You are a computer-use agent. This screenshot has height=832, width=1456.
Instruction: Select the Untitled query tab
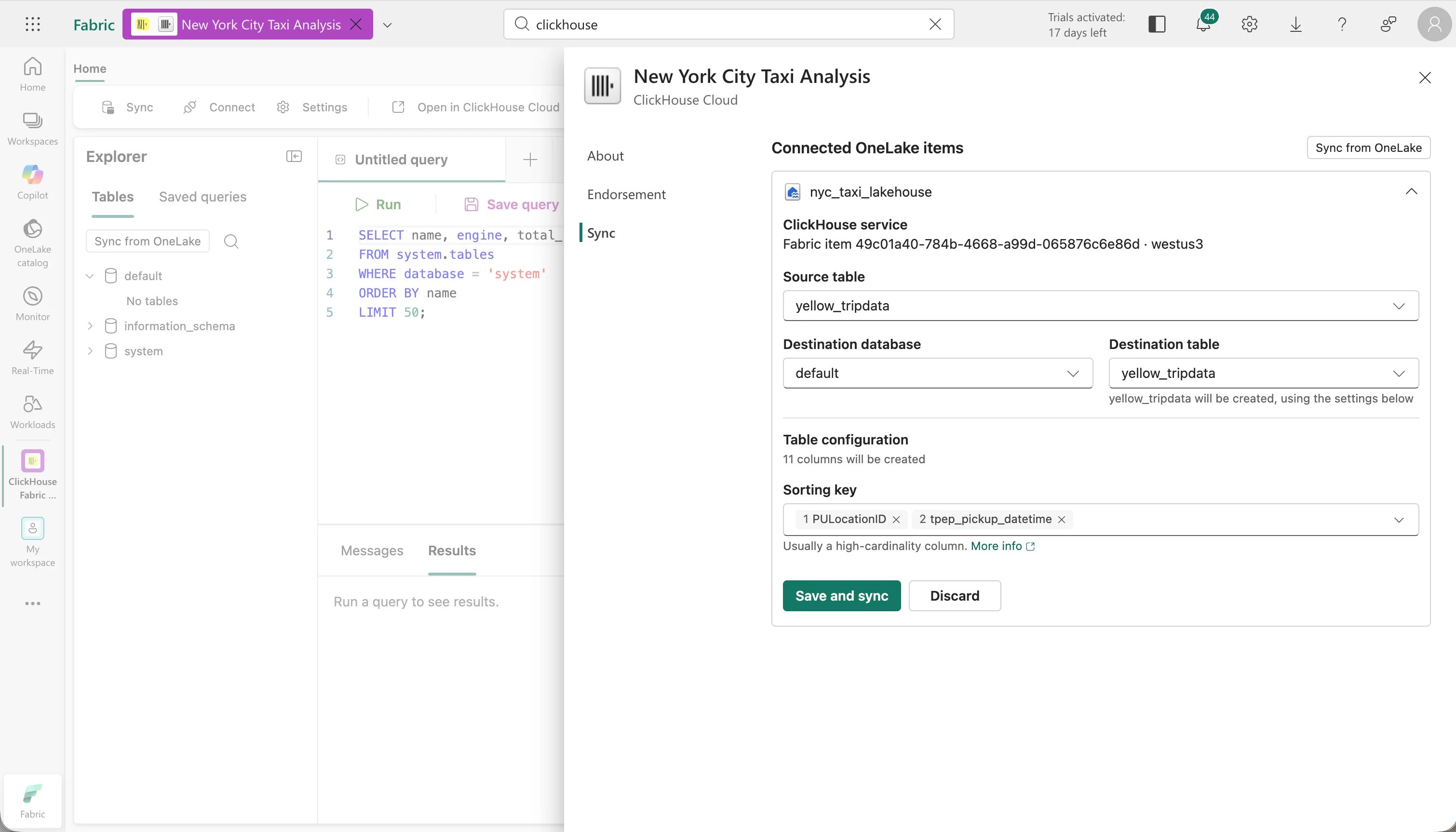[411, 160]
